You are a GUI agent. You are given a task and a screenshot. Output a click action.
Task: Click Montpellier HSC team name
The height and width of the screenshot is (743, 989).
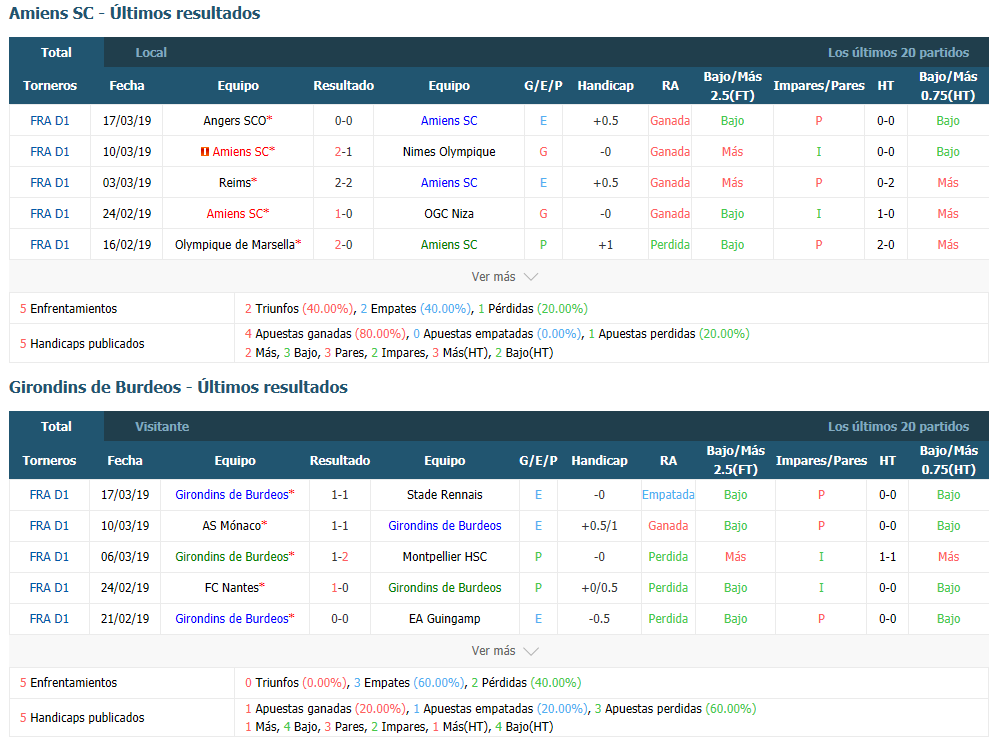tap(445, 556)
